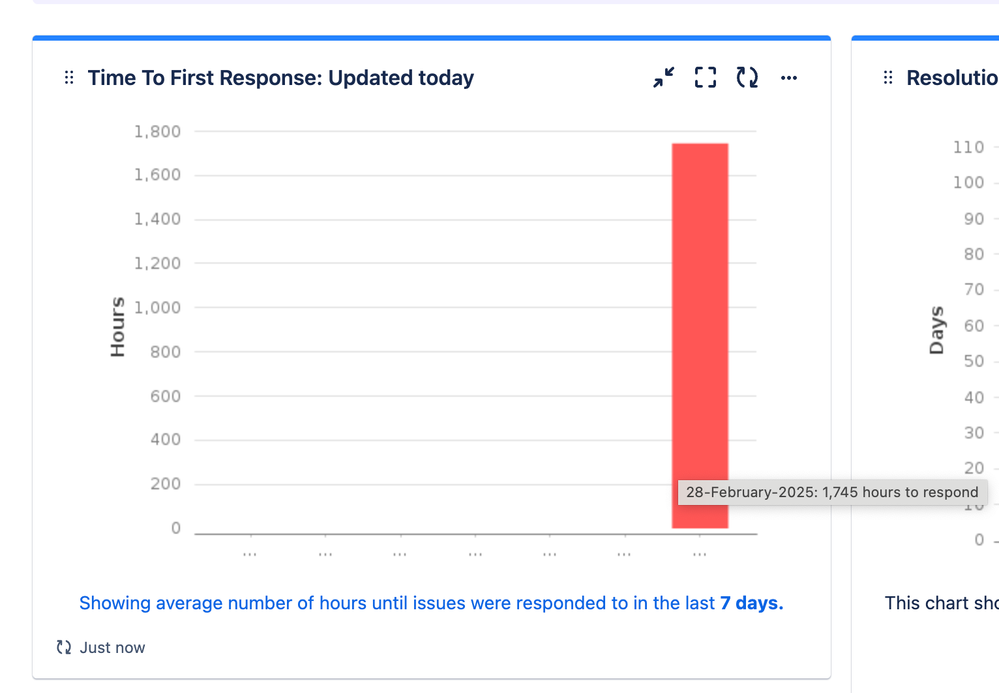Click the Days axis label on the right chart

(936, 328)
